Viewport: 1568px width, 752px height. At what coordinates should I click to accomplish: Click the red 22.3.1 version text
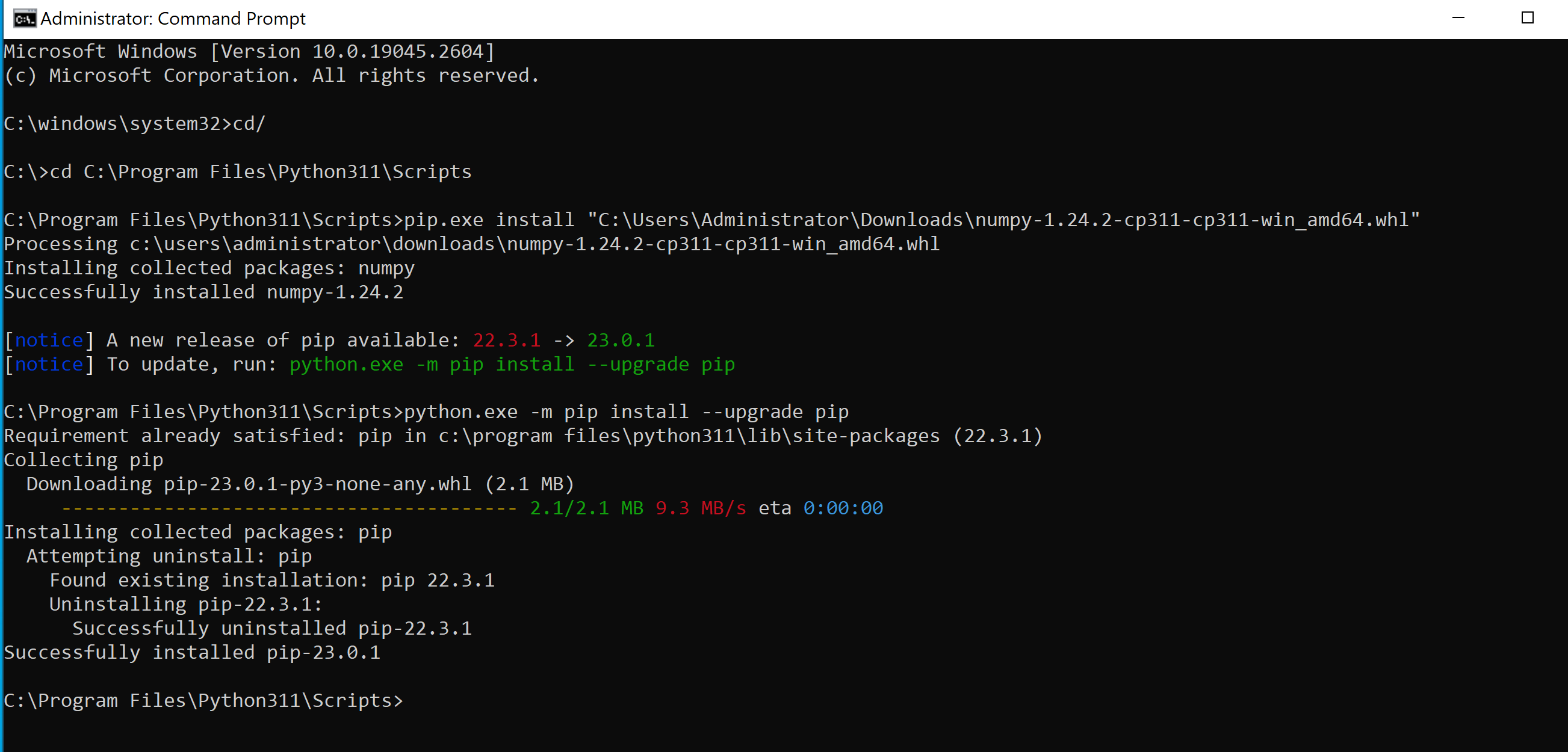(506, 340)
